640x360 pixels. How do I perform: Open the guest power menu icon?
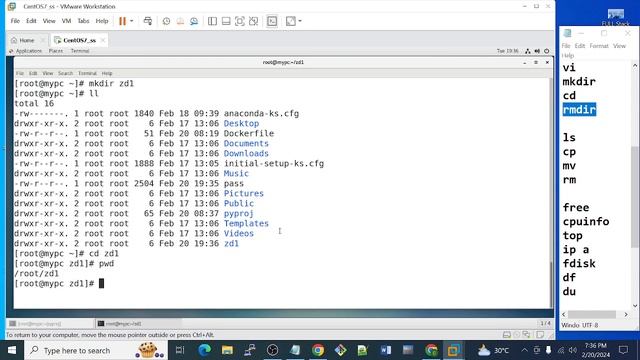pyautogui.click(x=547, y=51)
